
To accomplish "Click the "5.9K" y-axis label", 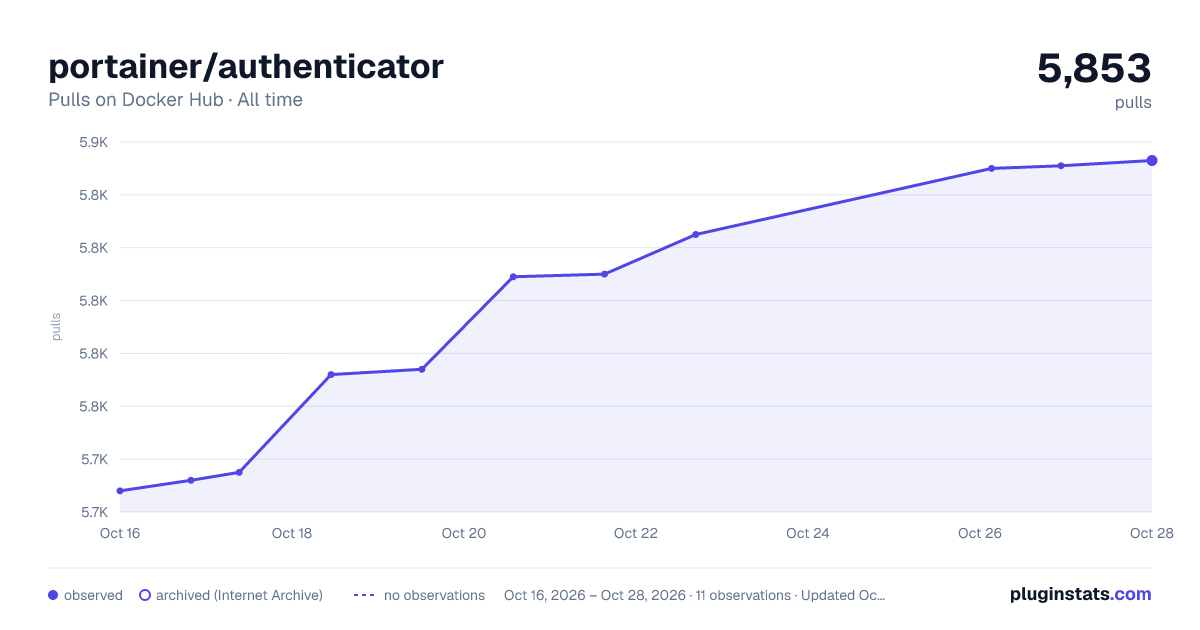I will tap(93, 142).
